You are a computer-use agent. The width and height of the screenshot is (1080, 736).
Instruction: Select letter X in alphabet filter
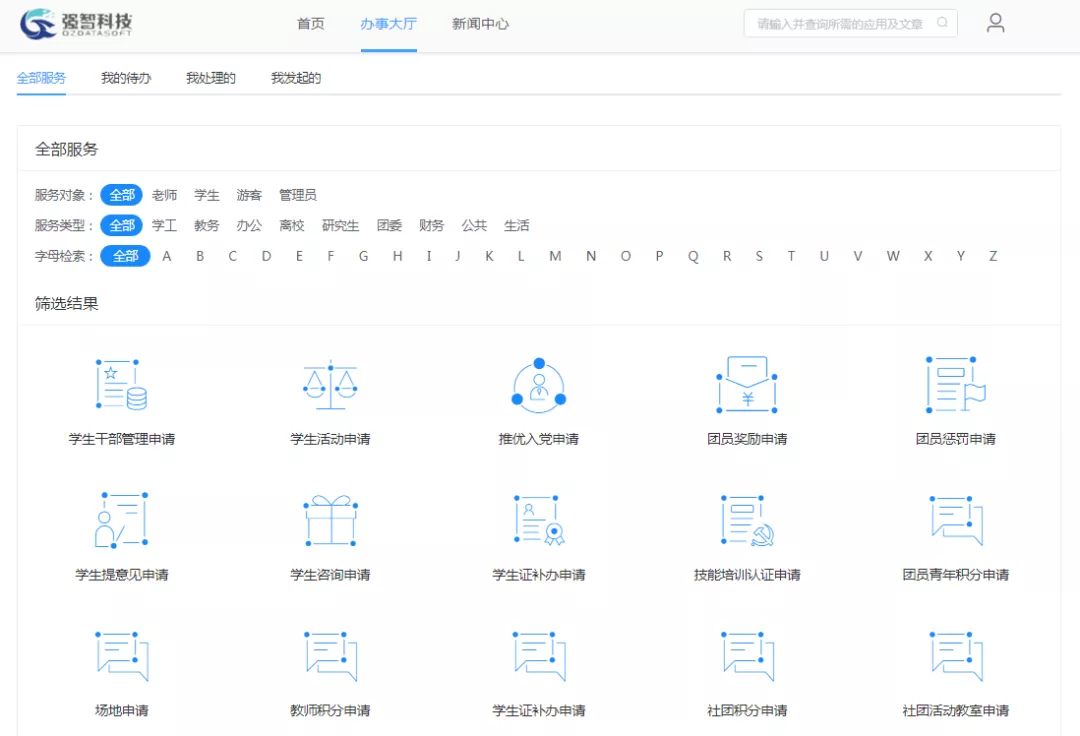click(x=928, y=256)
